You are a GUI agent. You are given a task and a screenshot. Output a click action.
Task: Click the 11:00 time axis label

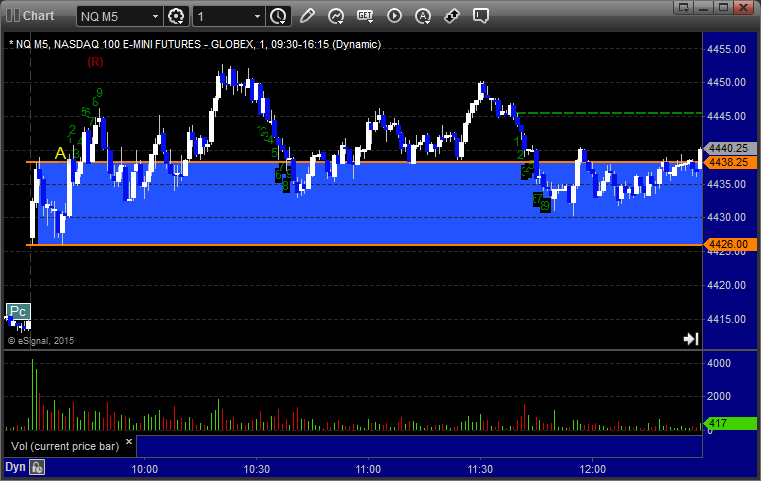click(x=368, y=469)
